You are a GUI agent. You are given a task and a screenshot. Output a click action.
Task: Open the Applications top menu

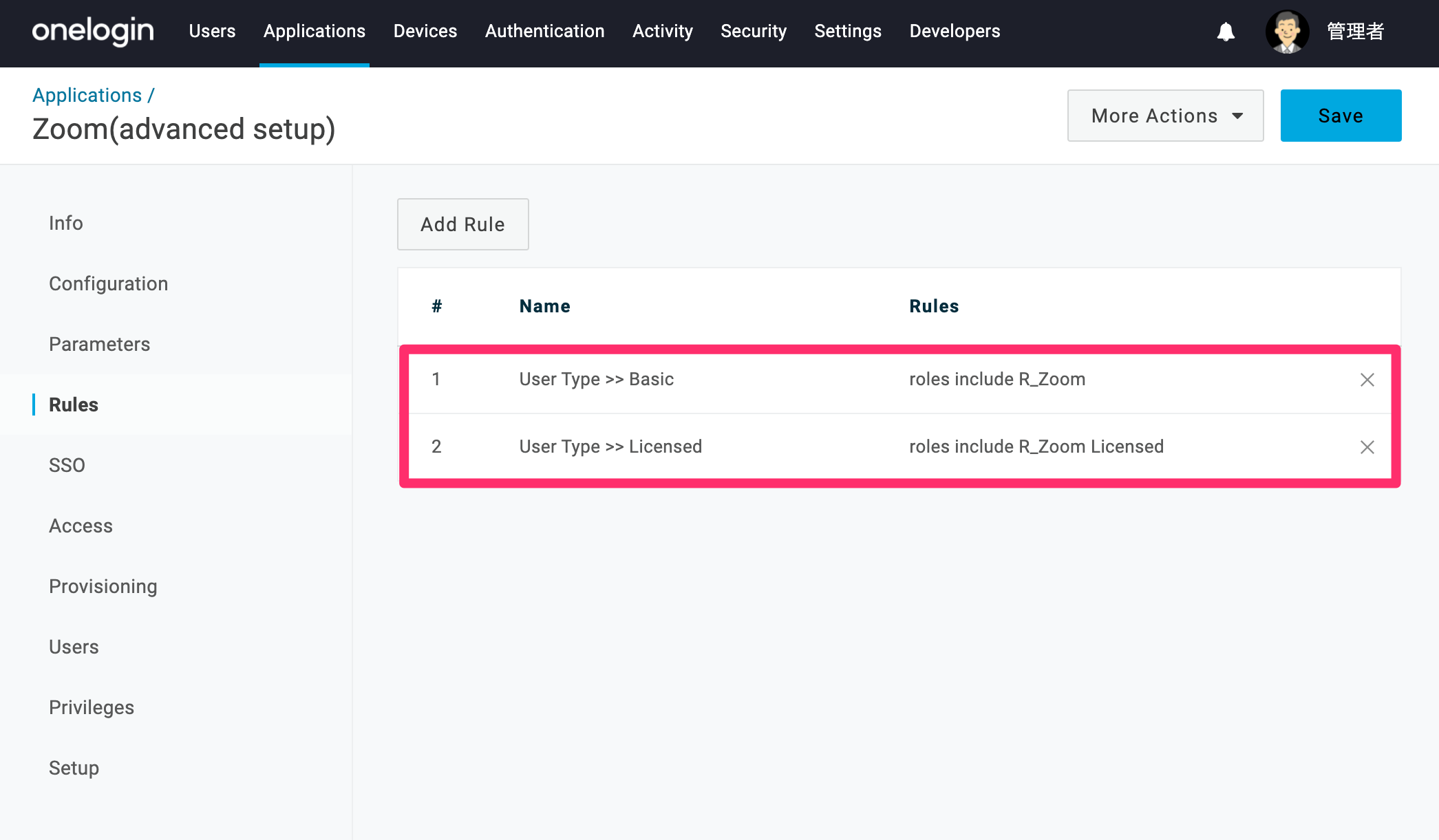coord(315,31)
